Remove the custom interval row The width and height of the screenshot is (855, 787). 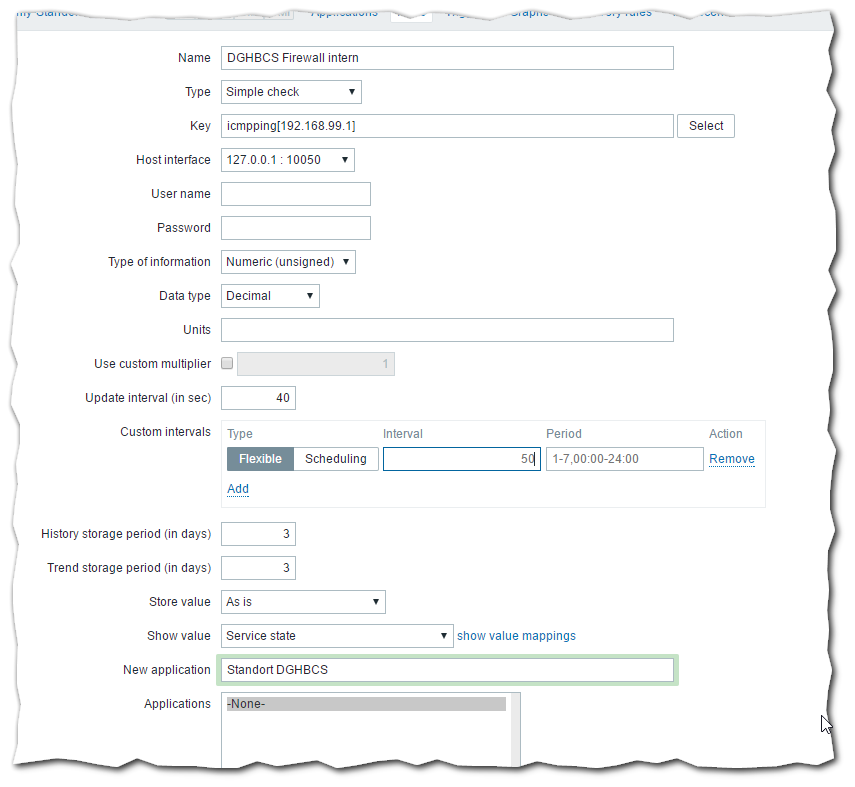[x=732, y=459]
